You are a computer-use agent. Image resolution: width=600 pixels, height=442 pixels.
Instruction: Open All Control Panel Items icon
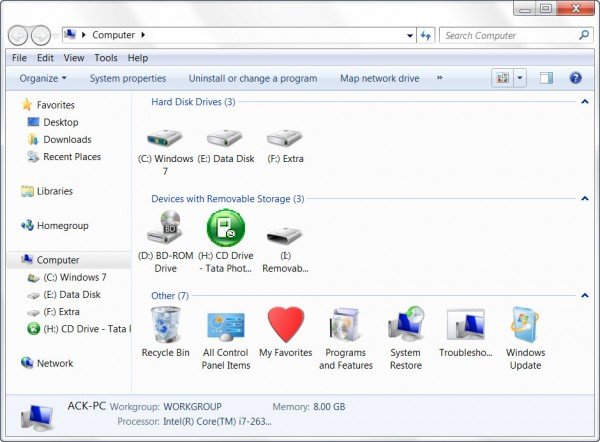(x=225, y=326)
